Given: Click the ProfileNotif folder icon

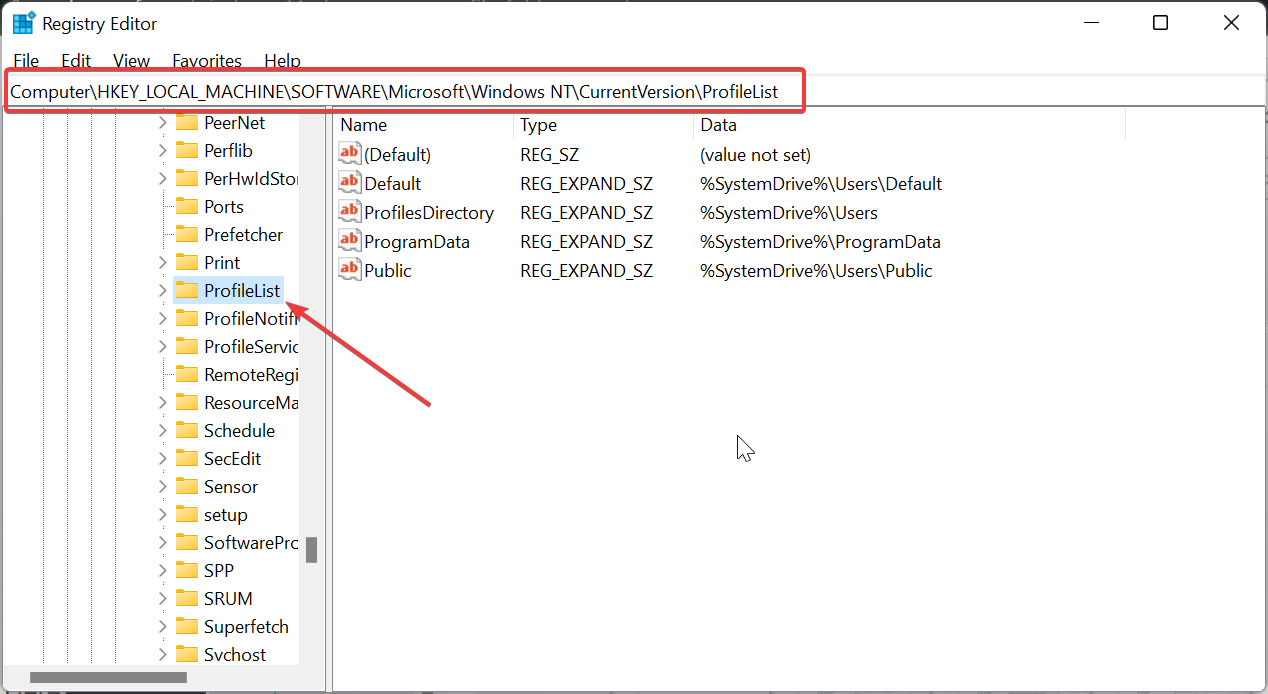Looking at the screenshot, I should [x=187, y=318].
